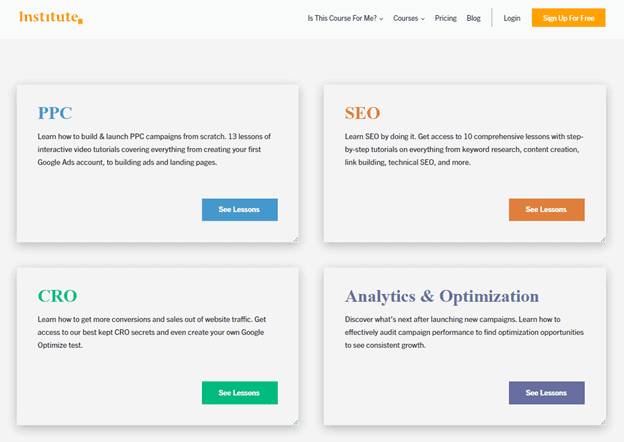Open the Blog link

[x=473, y=18]
